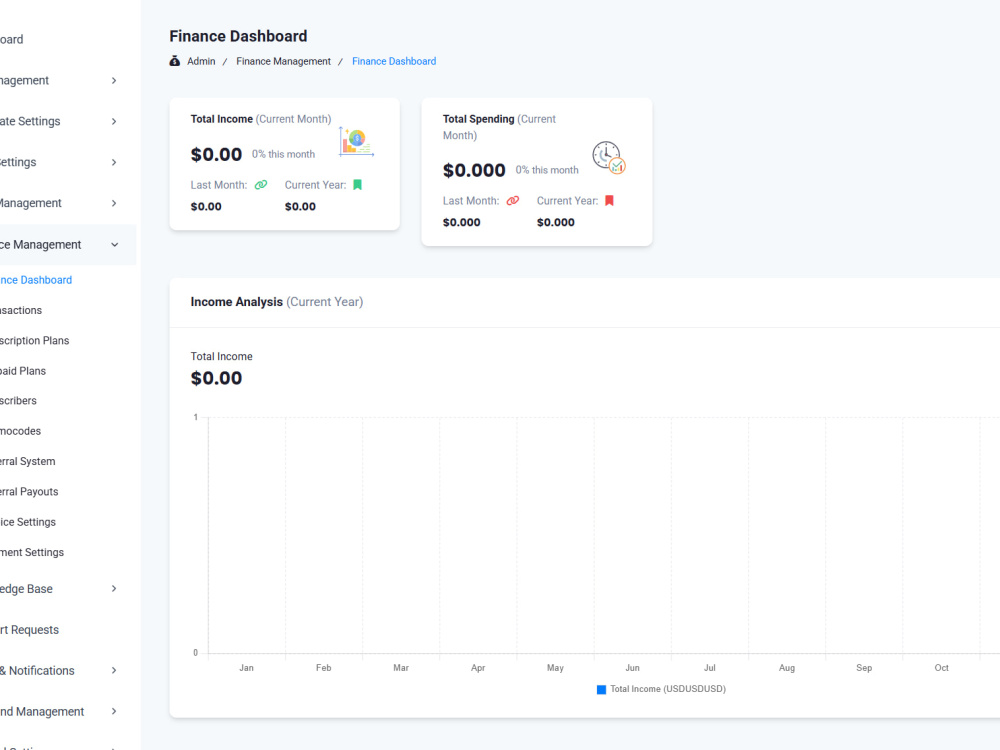Open the Subscribers sidebar item
This screenshot has width=1000, height=750.
click(18, 401)
